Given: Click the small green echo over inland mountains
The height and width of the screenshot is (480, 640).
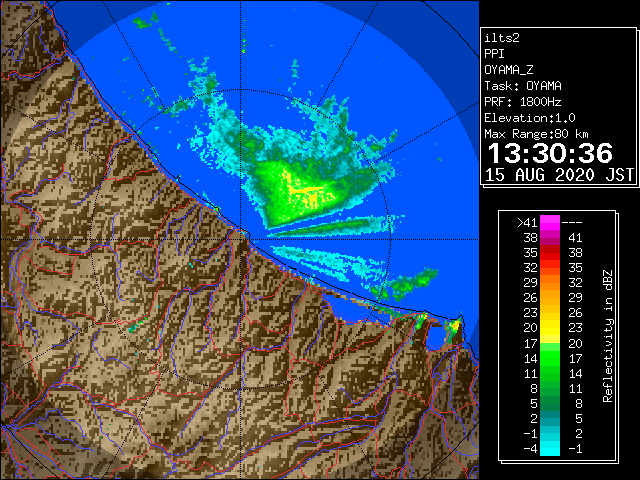Looking at the screenshot, I should (137, 325).
